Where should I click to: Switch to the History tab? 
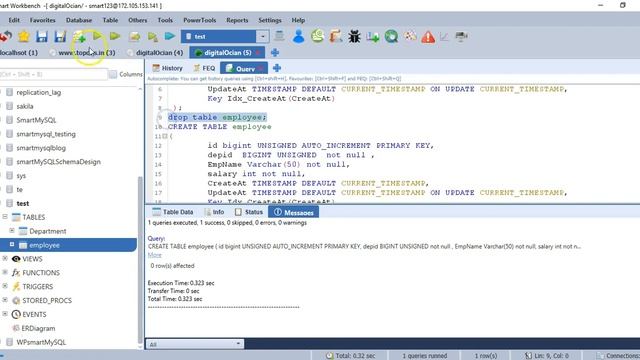[x=167, y=68]
